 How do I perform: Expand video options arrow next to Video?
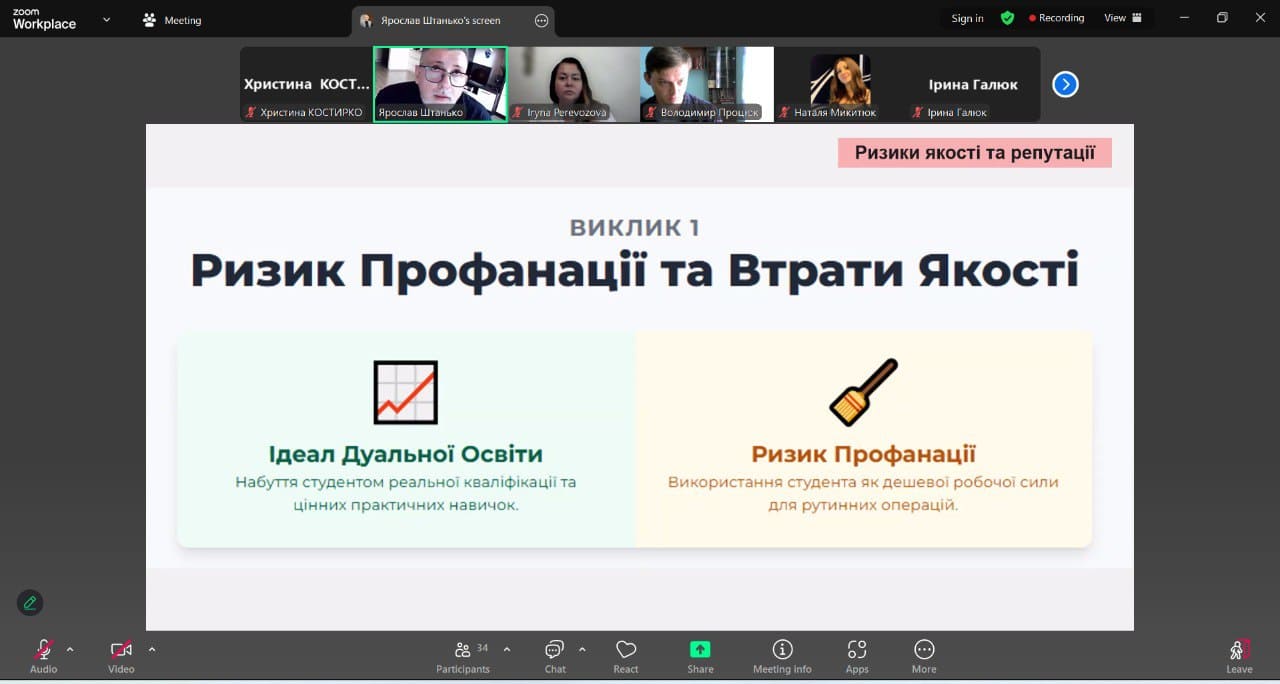(152, 649)
